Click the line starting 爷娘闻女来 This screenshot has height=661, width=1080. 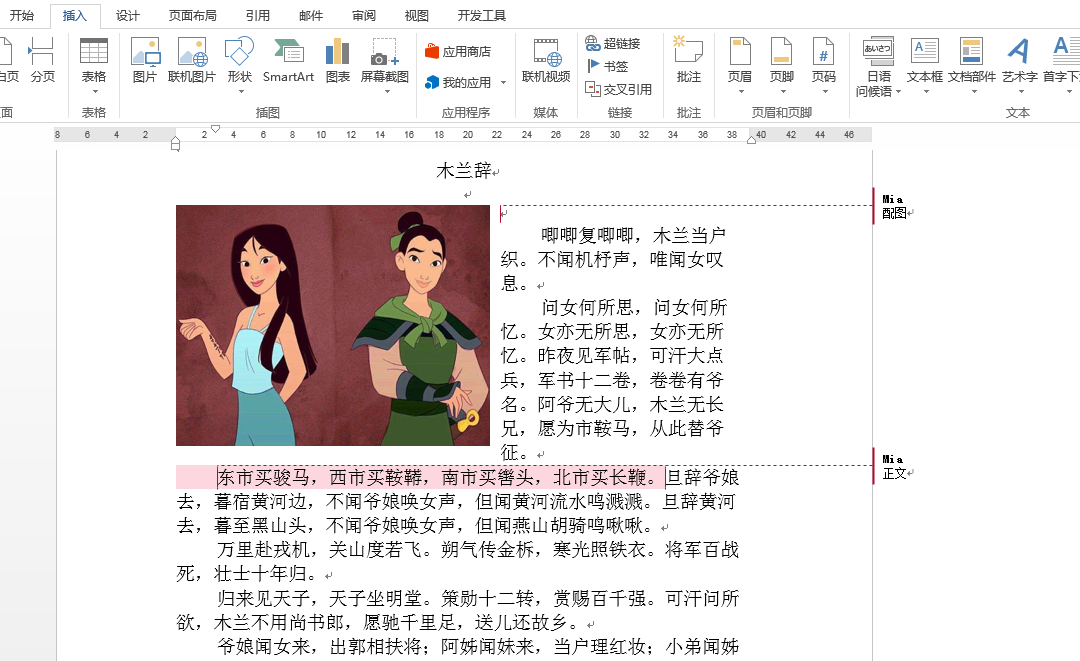coord(479,647)
